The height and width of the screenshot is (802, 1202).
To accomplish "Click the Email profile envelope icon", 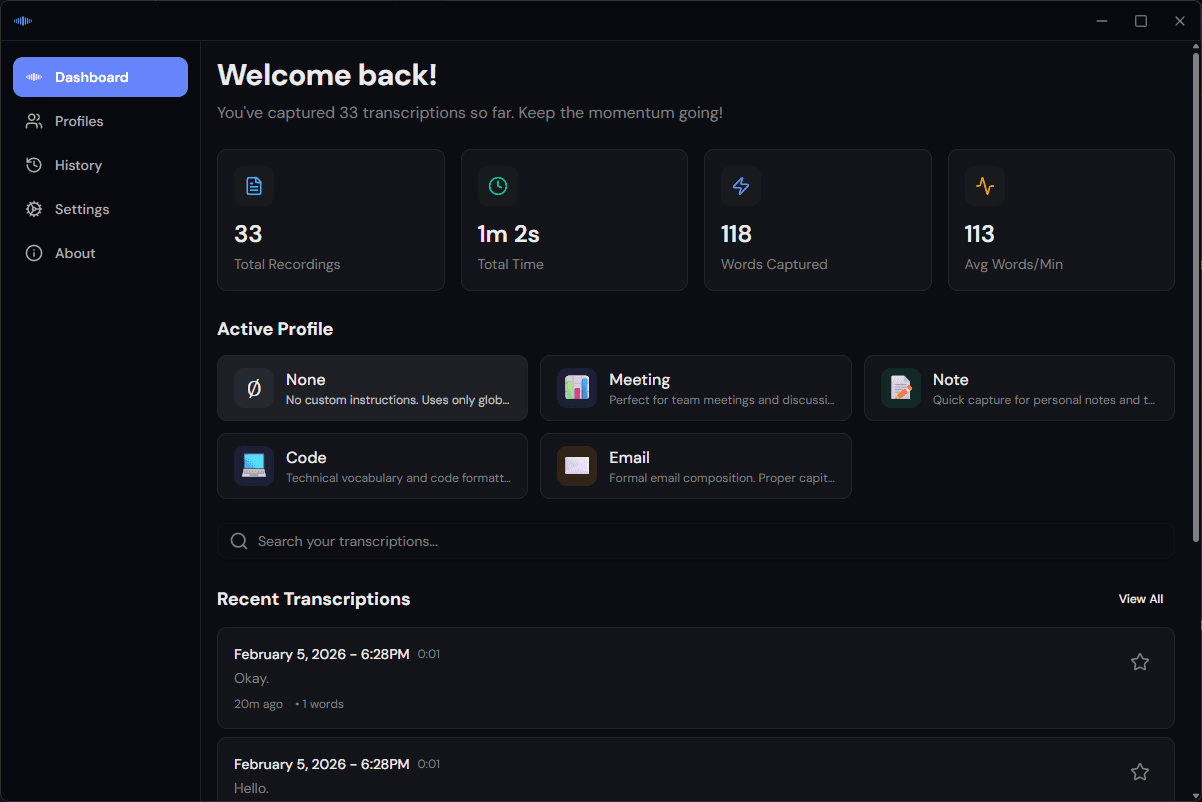I will tap(577, 465).
